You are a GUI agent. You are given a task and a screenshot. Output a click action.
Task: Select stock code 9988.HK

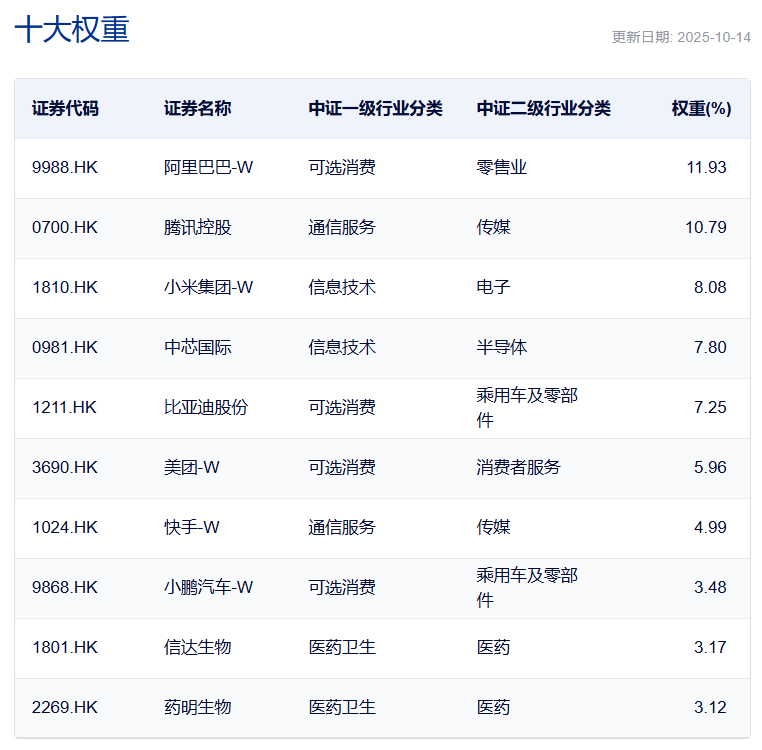[x=65, y=168]
